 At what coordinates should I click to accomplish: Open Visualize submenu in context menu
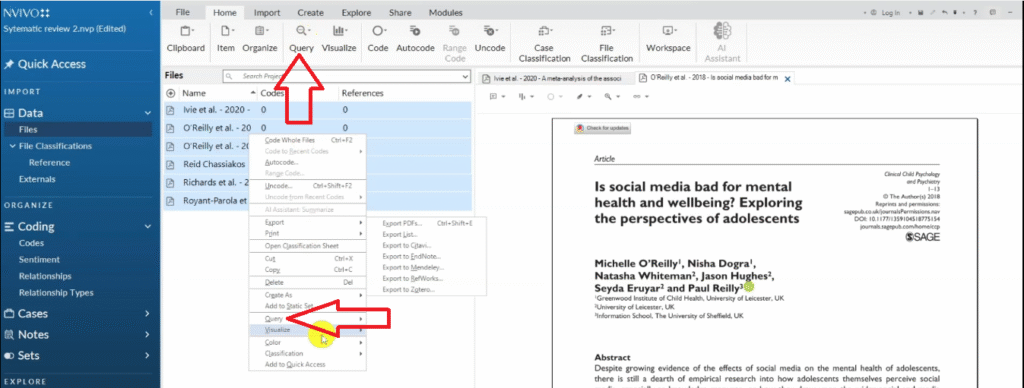click(308, 330)
